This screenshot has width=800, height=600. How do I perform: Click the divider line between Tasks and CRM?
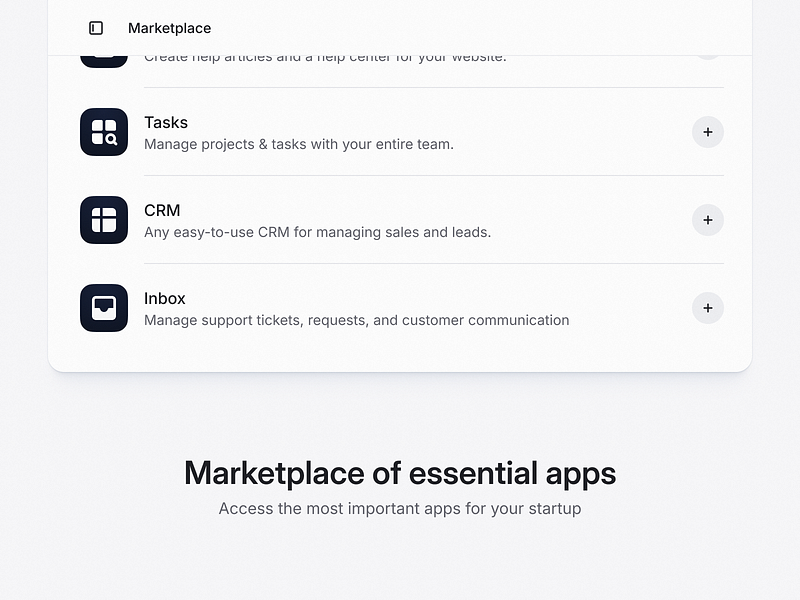(x=434, y=176)
